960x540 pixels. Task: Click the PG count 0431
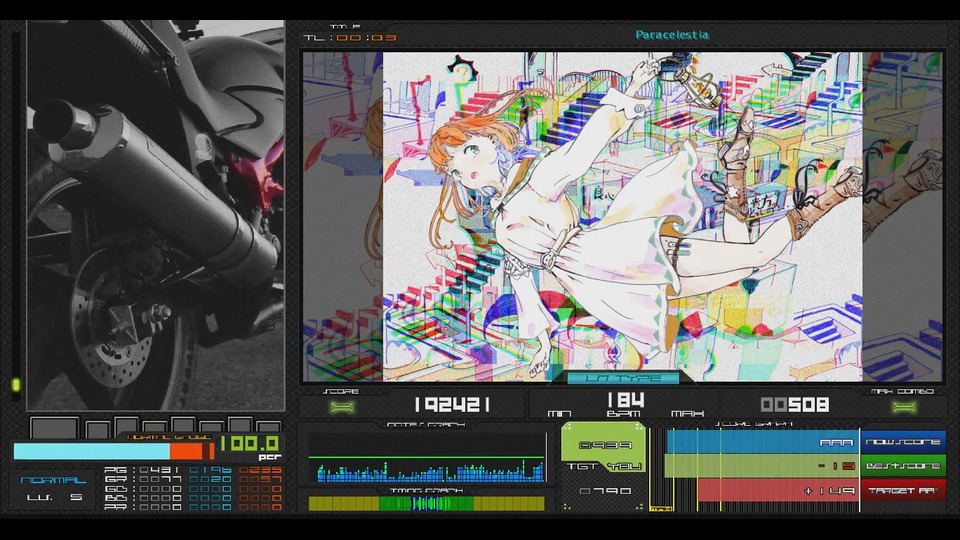click(160, 470)
